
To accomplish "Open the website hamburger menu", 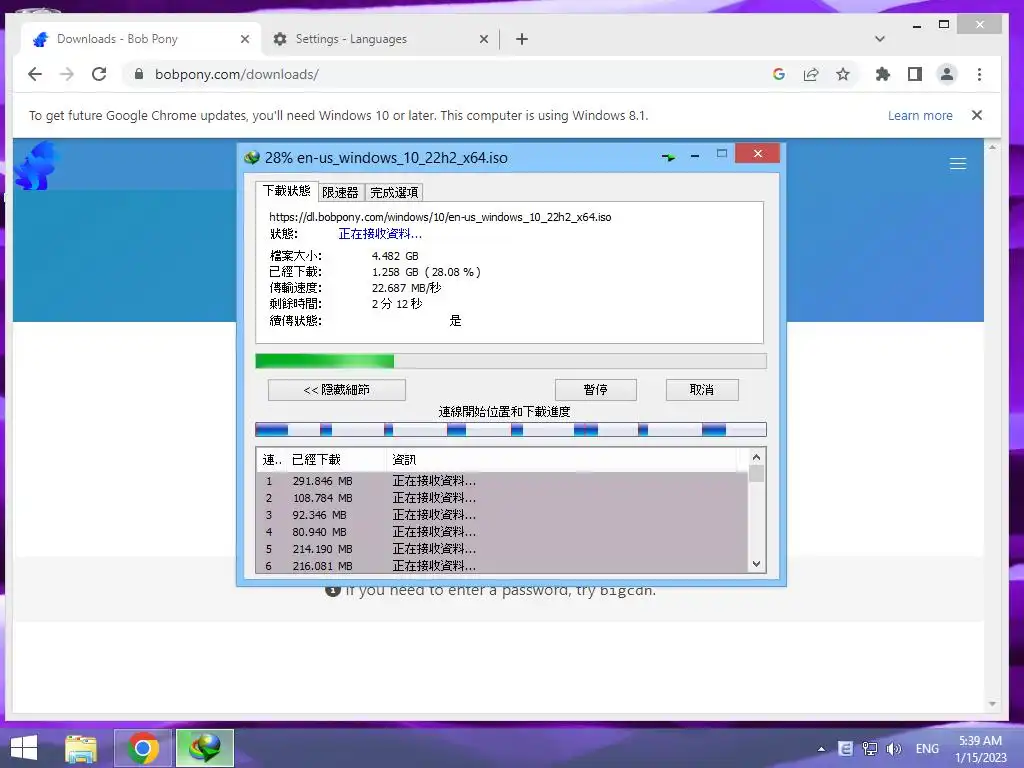I will point(957,163).
